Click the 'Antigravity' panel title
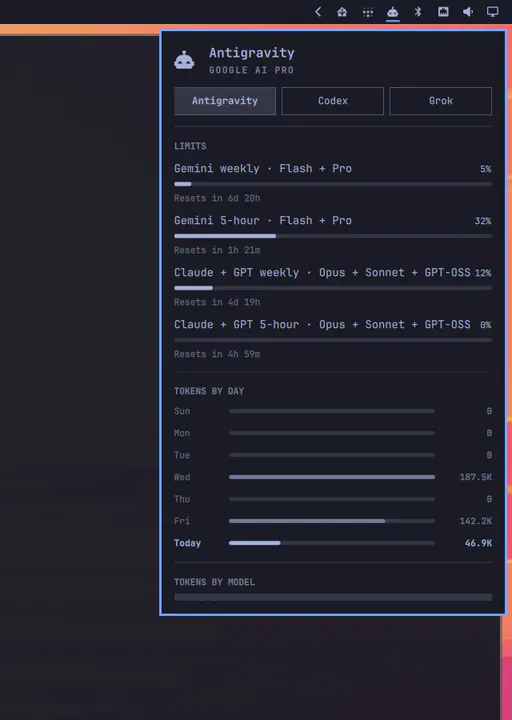Screen dimensions: 512x720 point(252,53)
